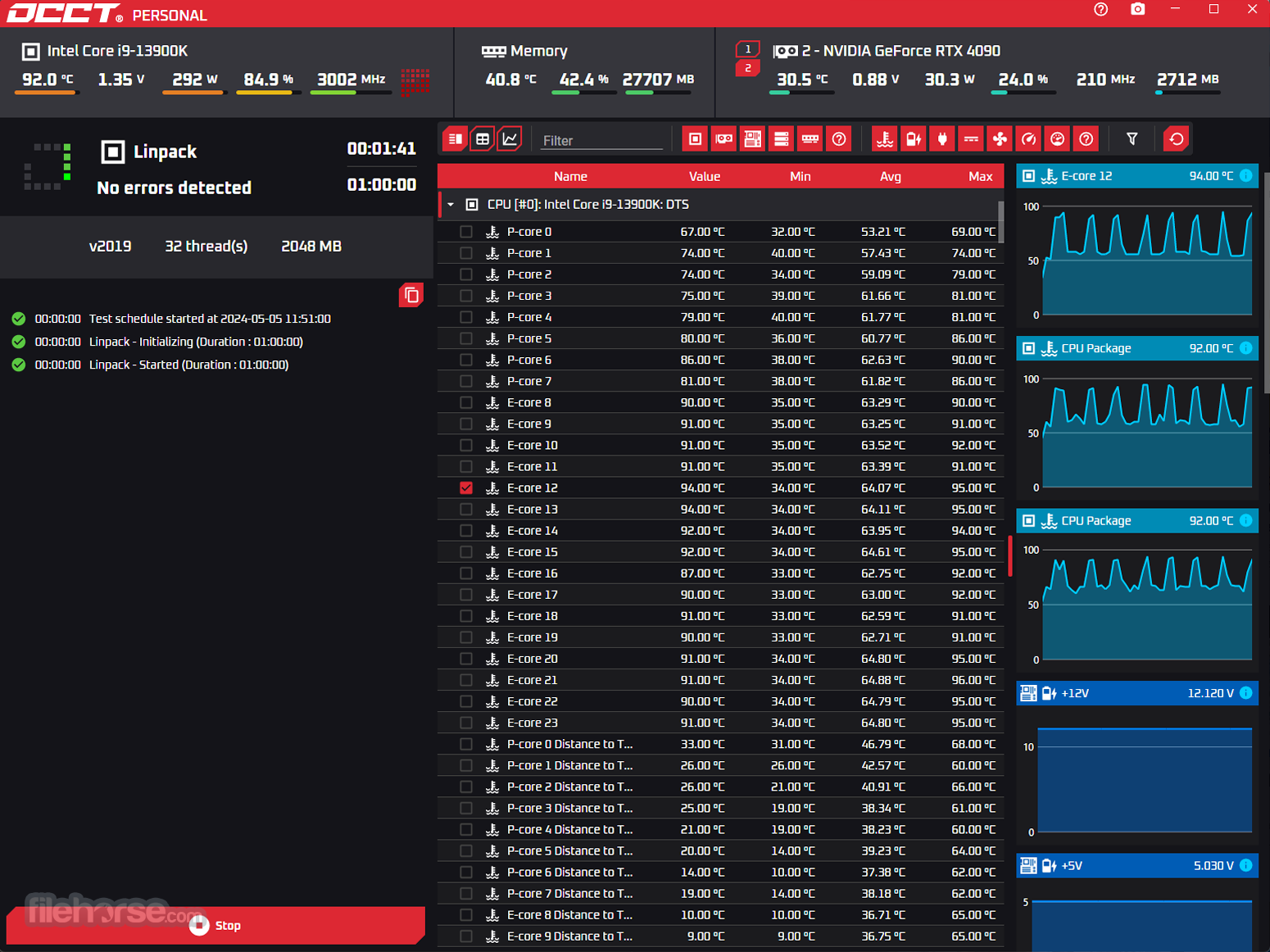Screen dimensions: 1270x952
Task: Toggle the unknown hardware filter icon
Action: pos(838,139)
